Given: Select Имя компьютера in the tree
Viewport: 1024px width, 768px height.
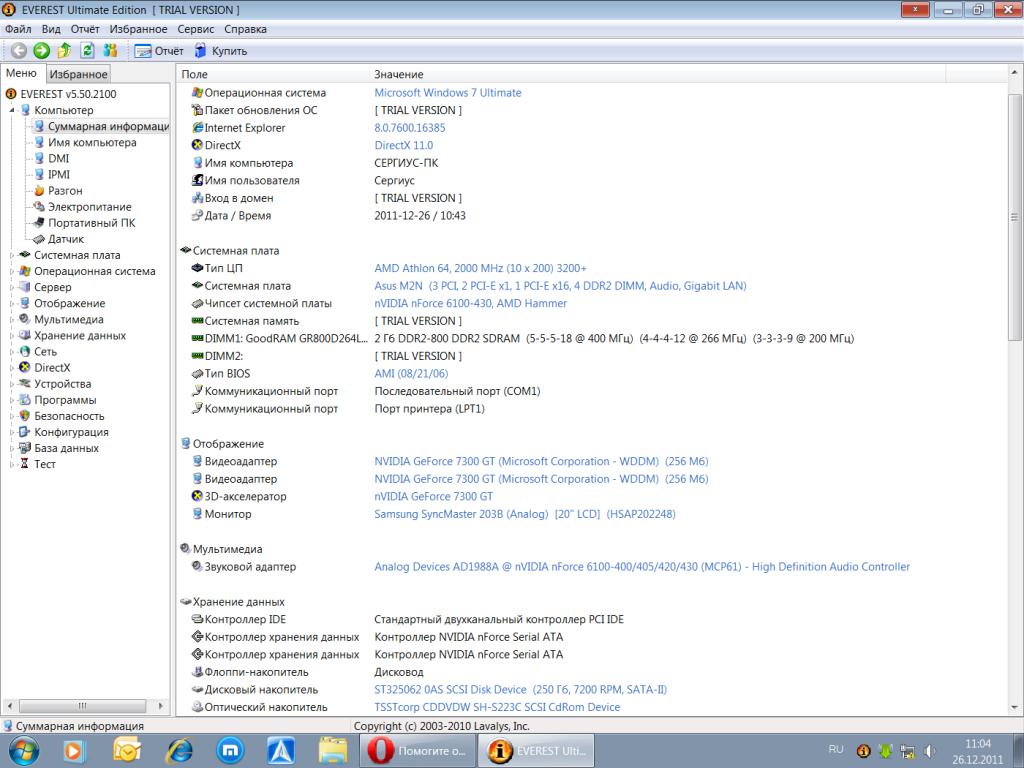Looking at the screenshot, I should 92,142.
